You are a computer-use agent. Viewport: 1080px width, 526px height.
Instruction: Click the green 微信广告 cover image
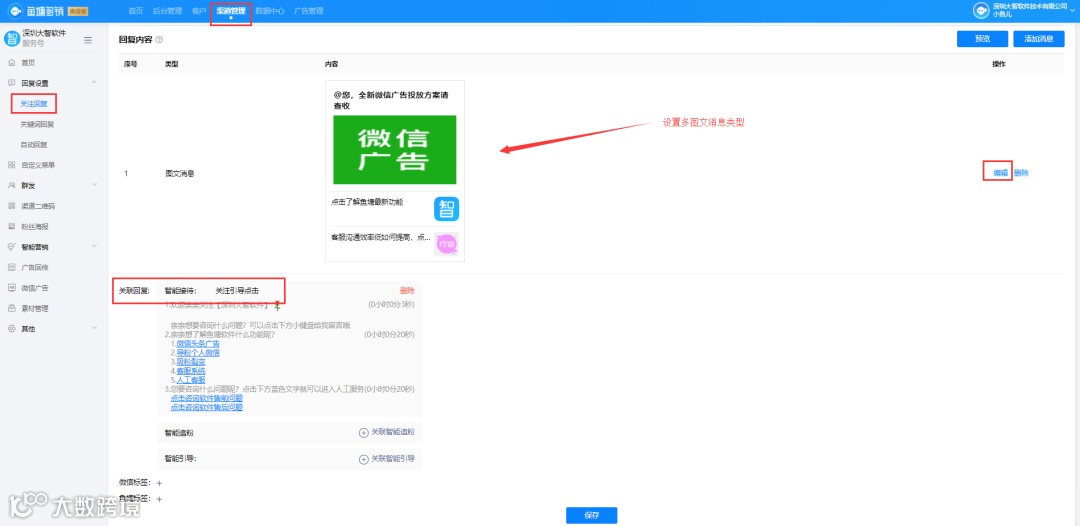tap(395, 149)
